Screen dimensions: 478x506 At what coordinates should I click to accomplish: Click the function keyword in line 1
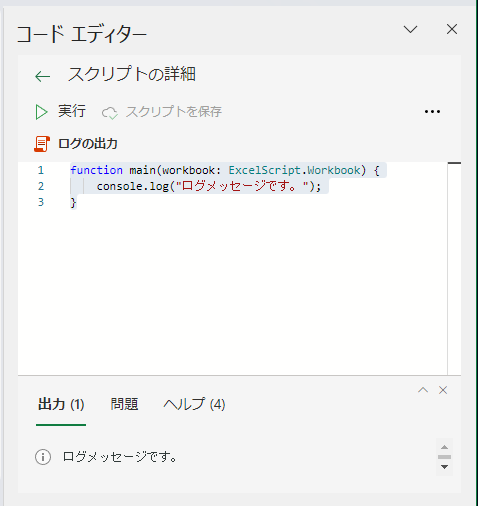pyautogui.click(x=96, y=170)
